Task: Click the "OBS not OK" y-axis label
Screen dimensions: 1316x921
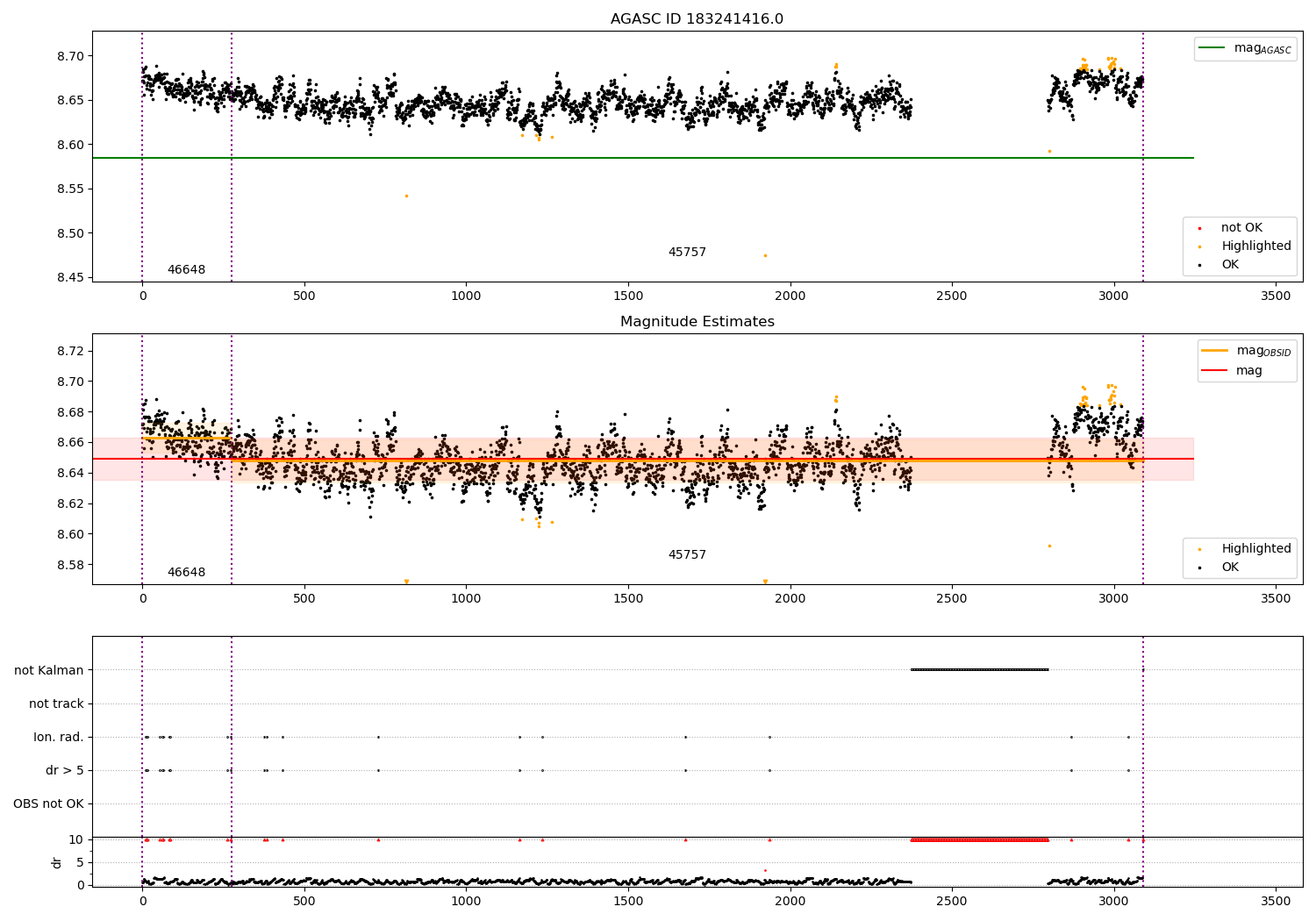Action: (x=49, y=804)
